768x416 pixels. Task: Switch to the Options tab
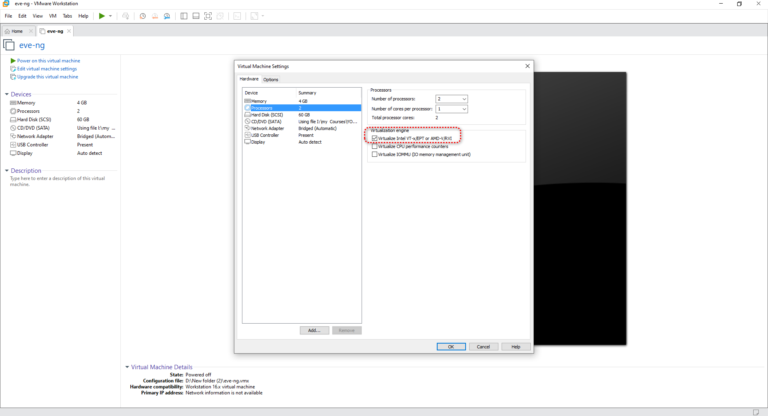click(x=270, y=79)
